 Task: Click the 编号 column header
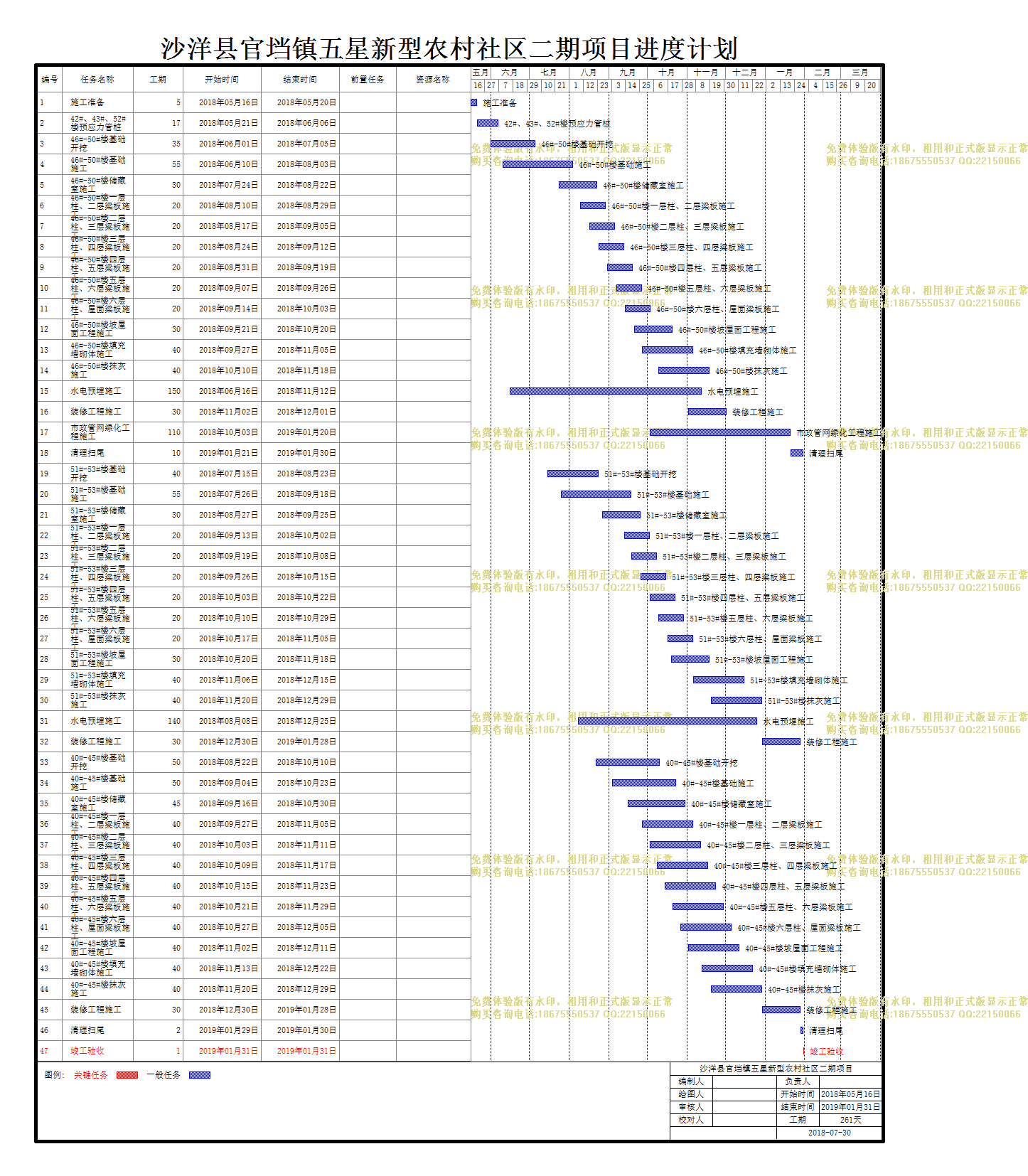point(50,79)
